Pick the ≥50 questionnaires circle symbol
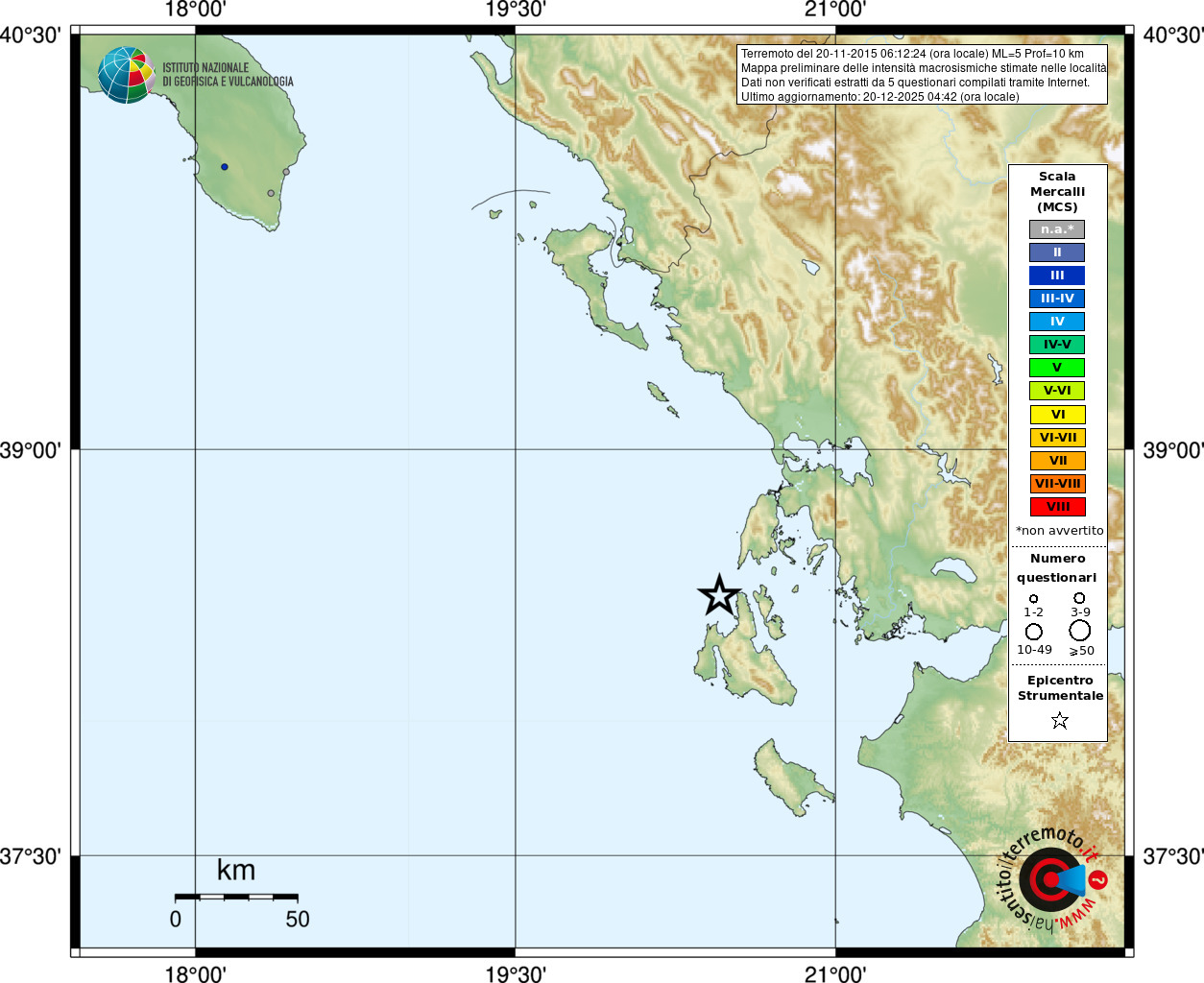This screenshot has width=1204, height=983. 1080,631
